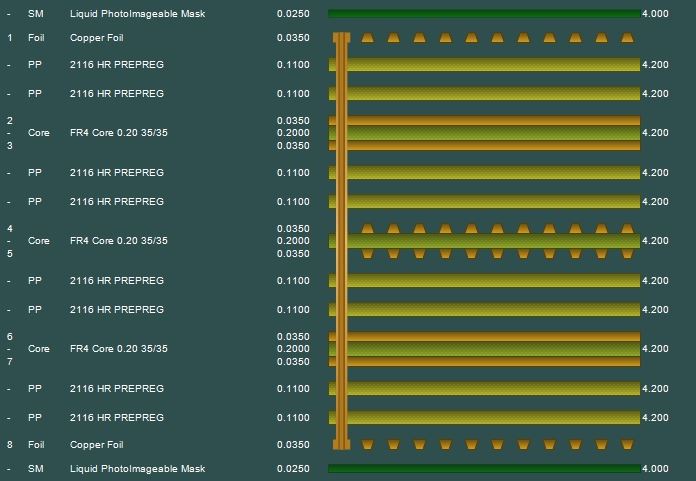Click layer number 4 in the stackup
The height and width of the screenshot is (481, 696).
click(x=10, y=229)
